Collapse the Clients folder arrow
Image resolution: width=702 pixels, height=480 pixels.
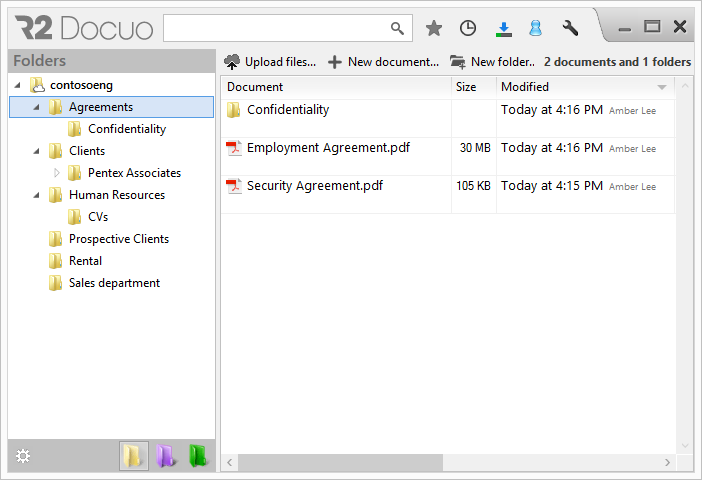coord(37,151)
